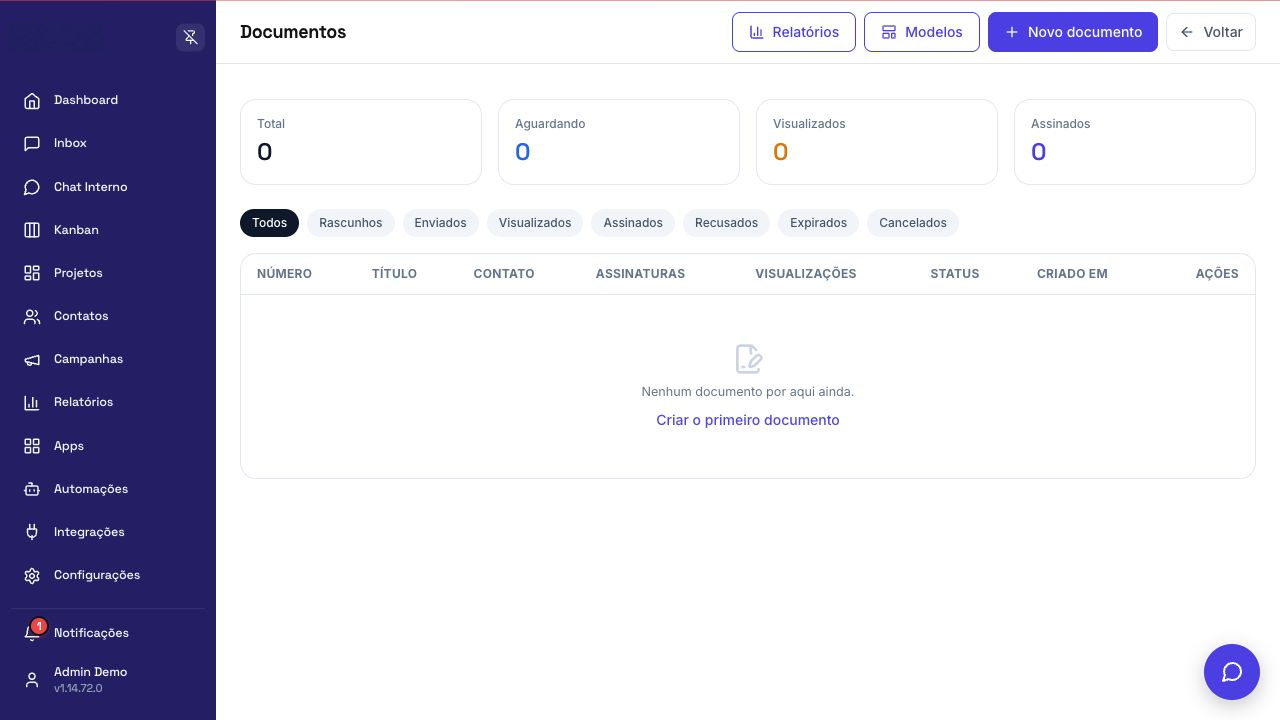Select the Automações robot icon
The height and width of the screenshot is (720, 1280).
pyautogui.click(x=32, y=489)
